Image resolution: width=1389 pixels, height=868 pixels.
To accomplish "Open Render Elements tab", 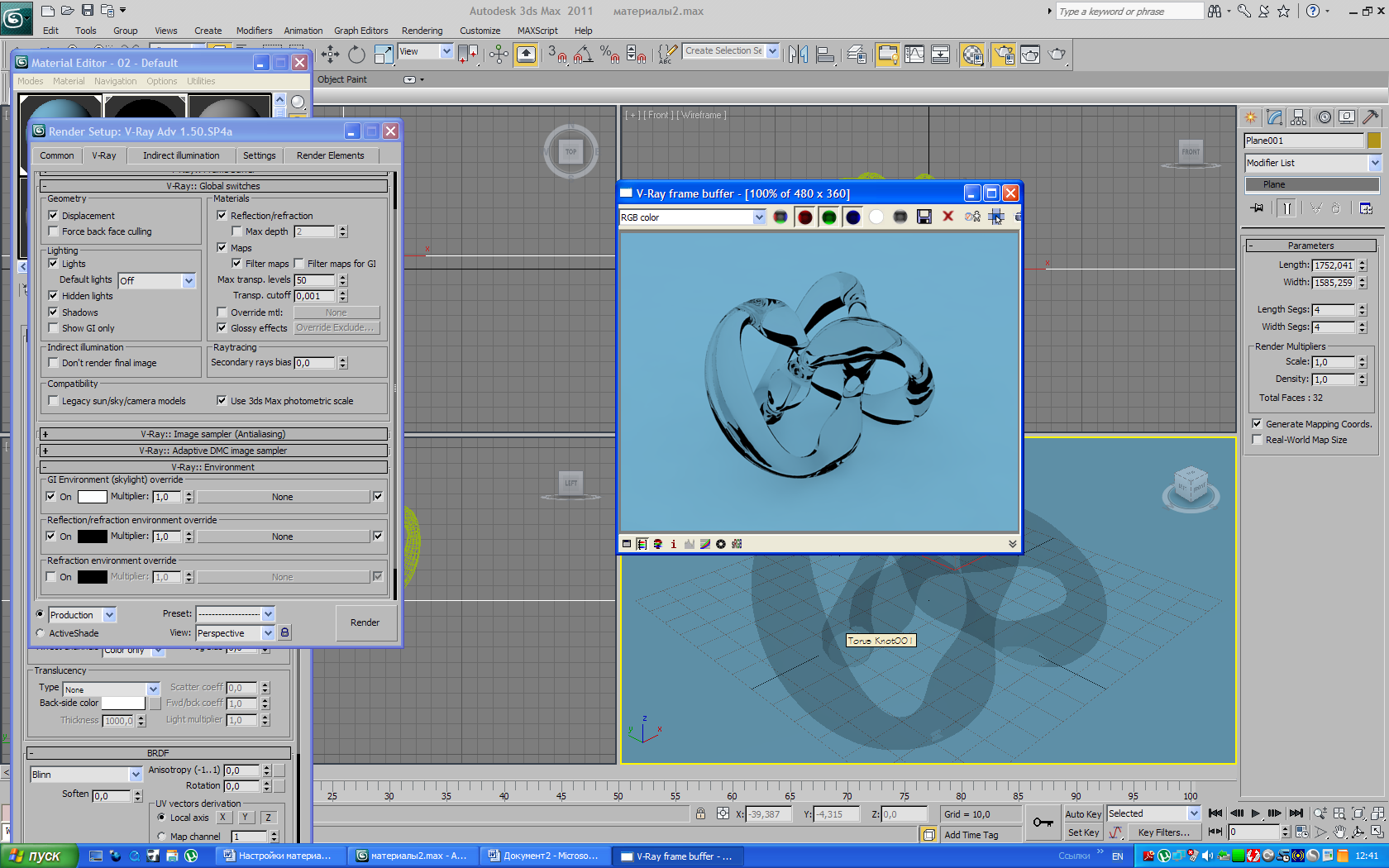I will (x=331, y=155).
